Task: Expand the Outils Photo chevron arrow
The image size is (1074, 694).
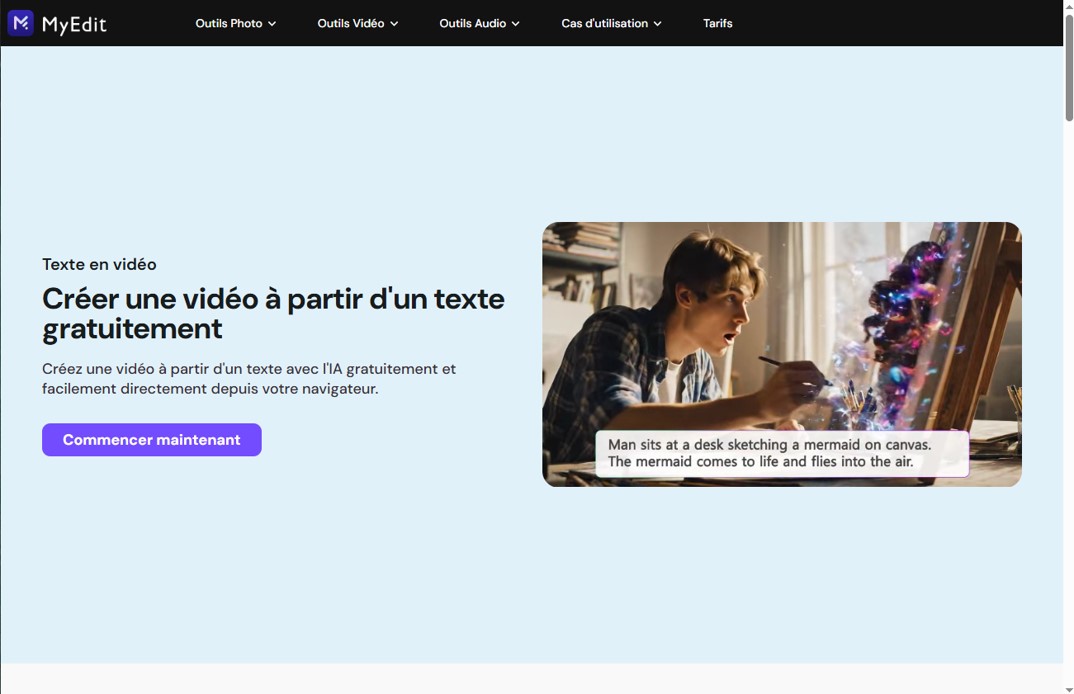Action: (272, 24)
